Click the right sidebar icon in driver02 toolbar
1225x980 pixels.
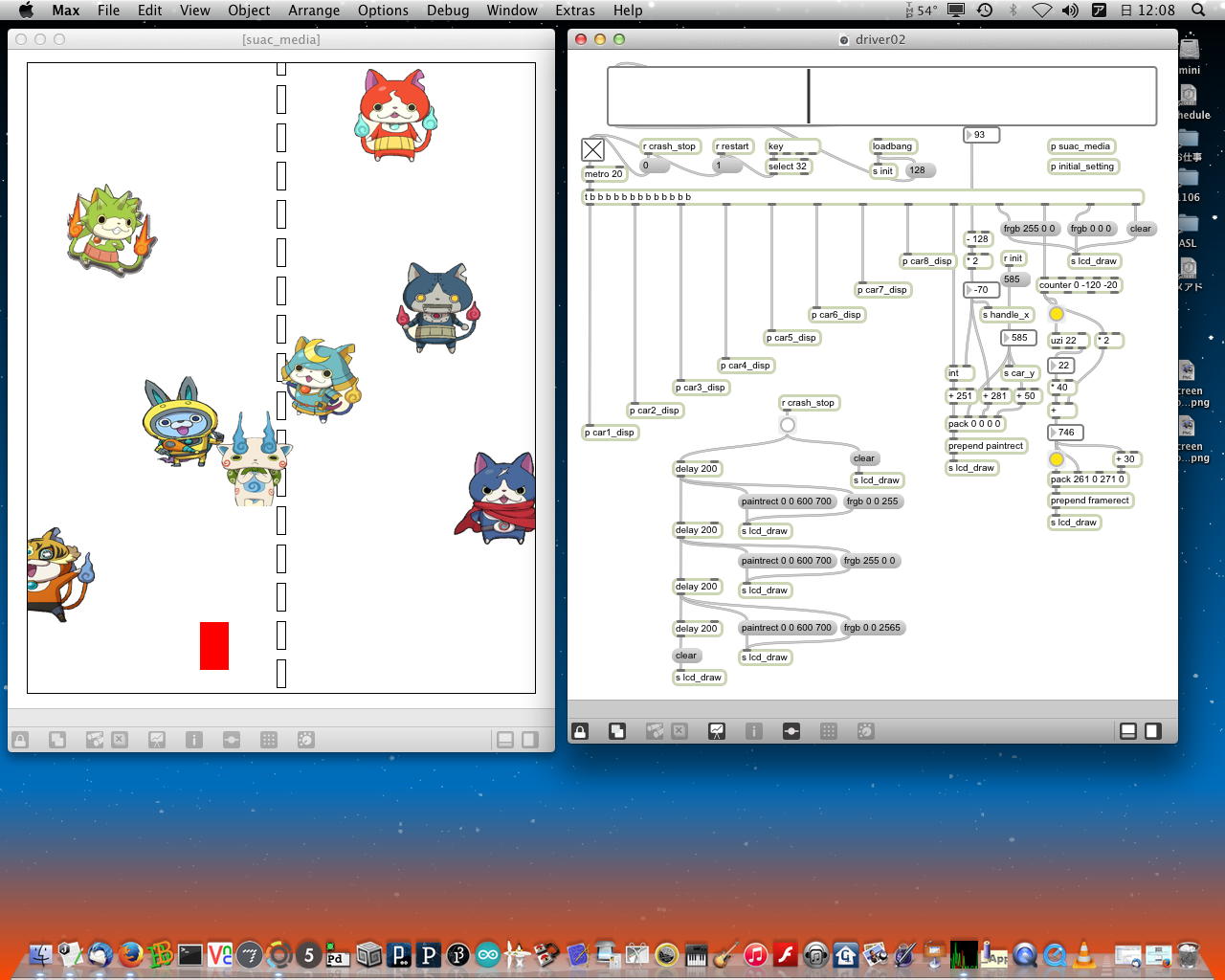point(1153,731)
